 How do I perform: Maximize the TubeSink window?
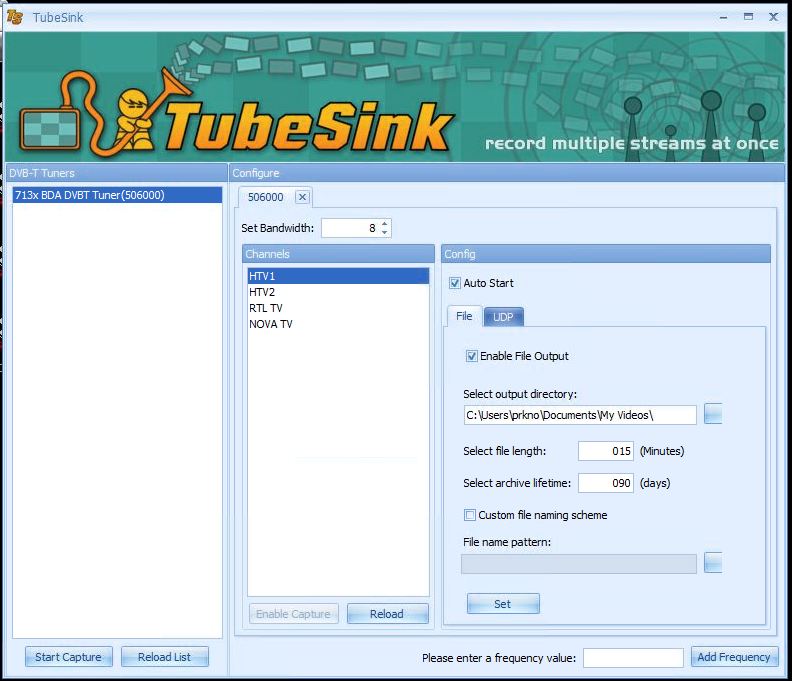tap(749, 17)
